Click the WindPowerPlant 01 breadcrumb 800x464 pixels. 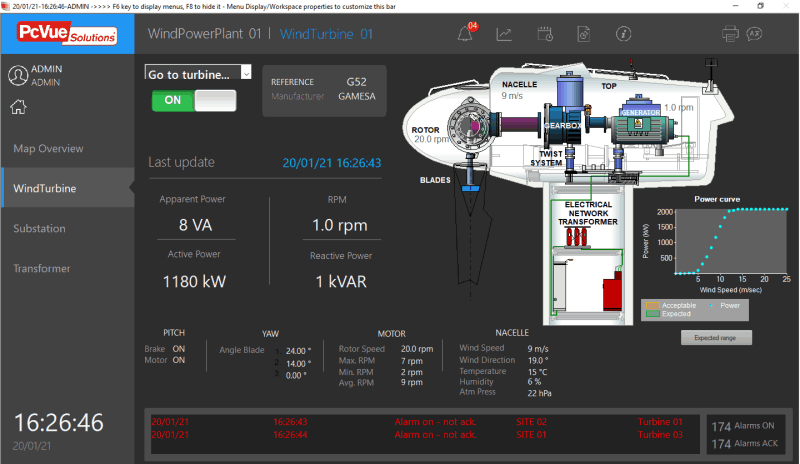(x=204, y=34)
